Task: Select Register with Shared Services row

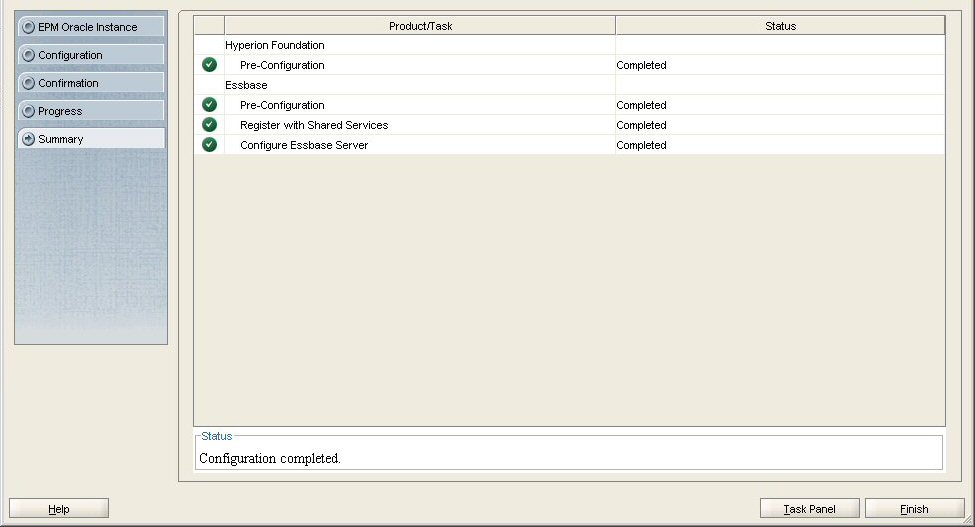Action: tap(569, 124)
